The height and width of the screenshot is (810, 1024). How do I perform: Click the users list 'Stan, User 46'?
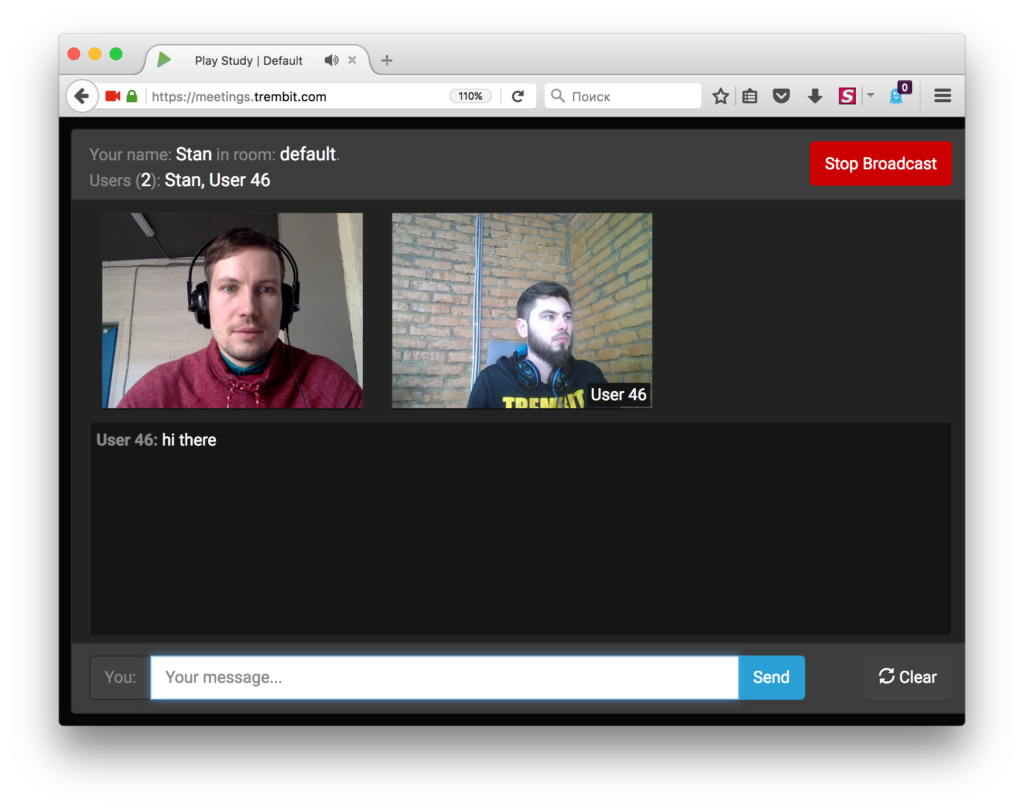[217, 180]
